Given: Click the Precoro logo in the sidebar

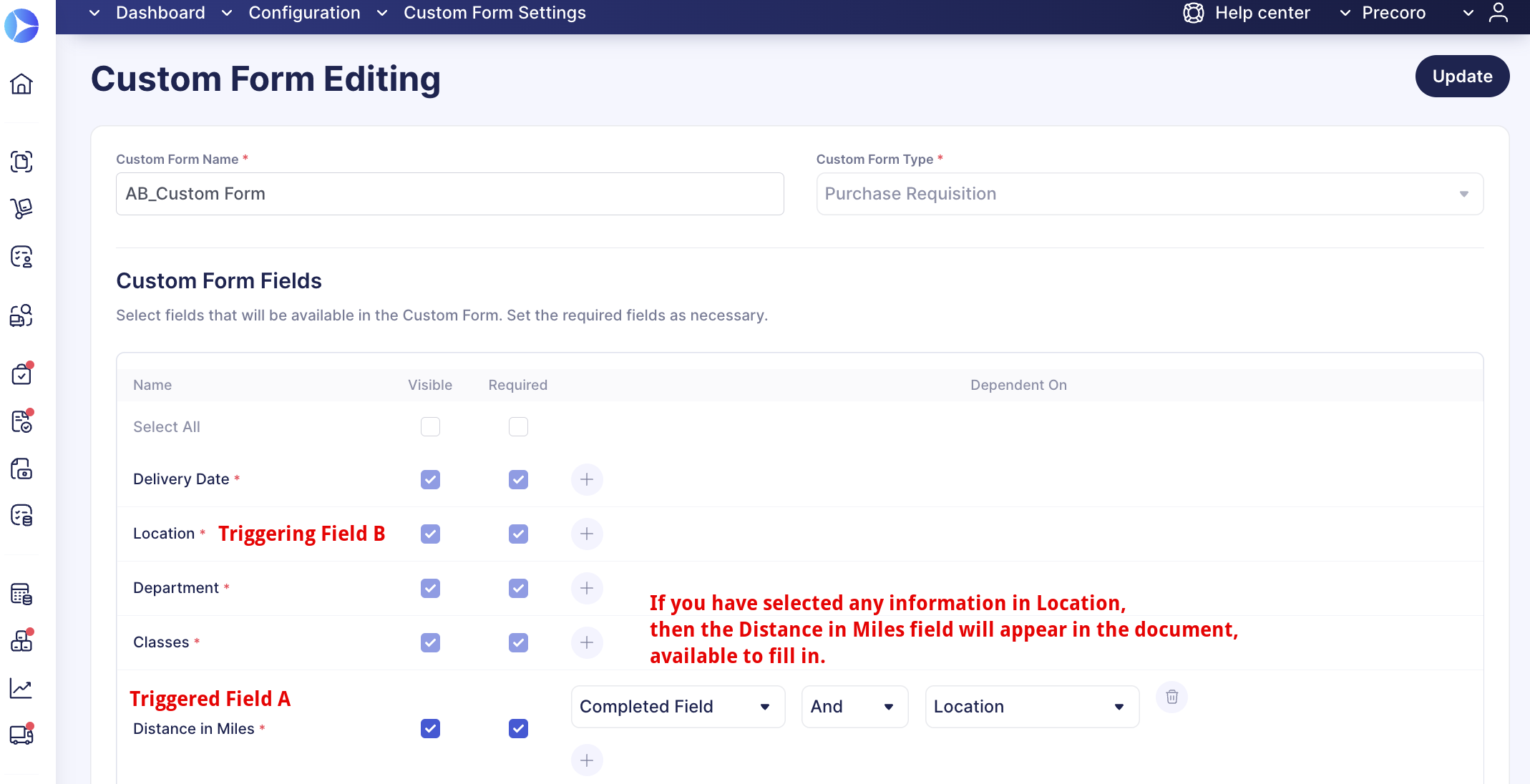Looking at the screenshot, I should click(x=21, y=26).
